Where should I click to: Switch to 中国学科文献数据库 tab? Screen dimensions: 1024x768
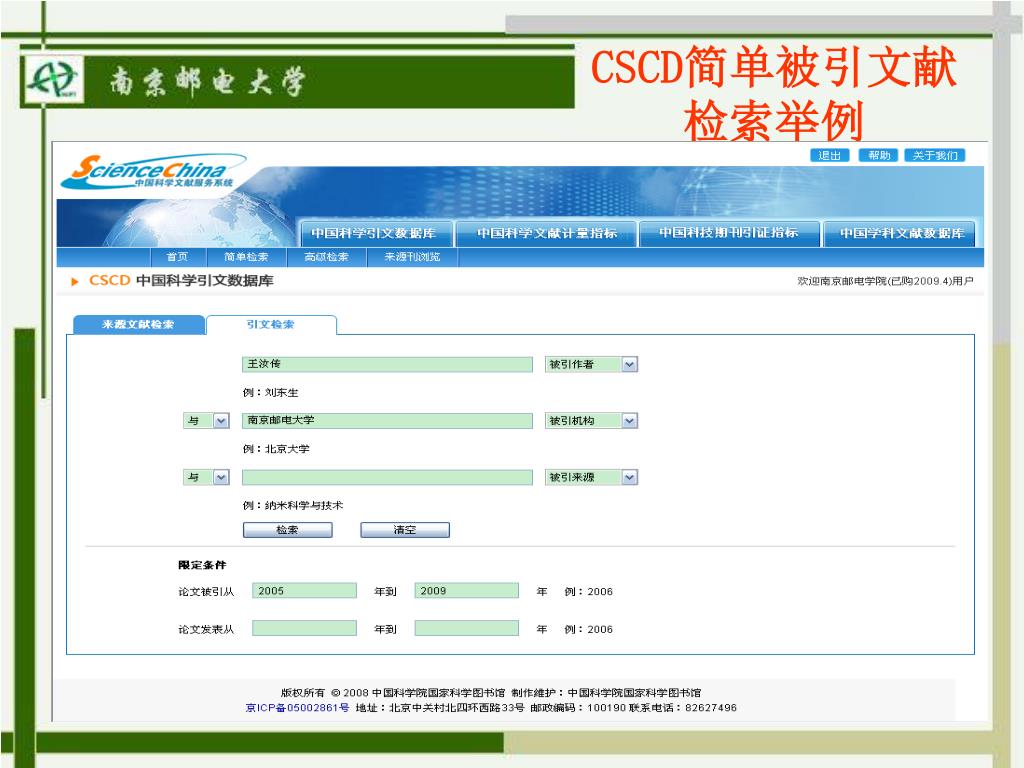(x=902, y=233)
